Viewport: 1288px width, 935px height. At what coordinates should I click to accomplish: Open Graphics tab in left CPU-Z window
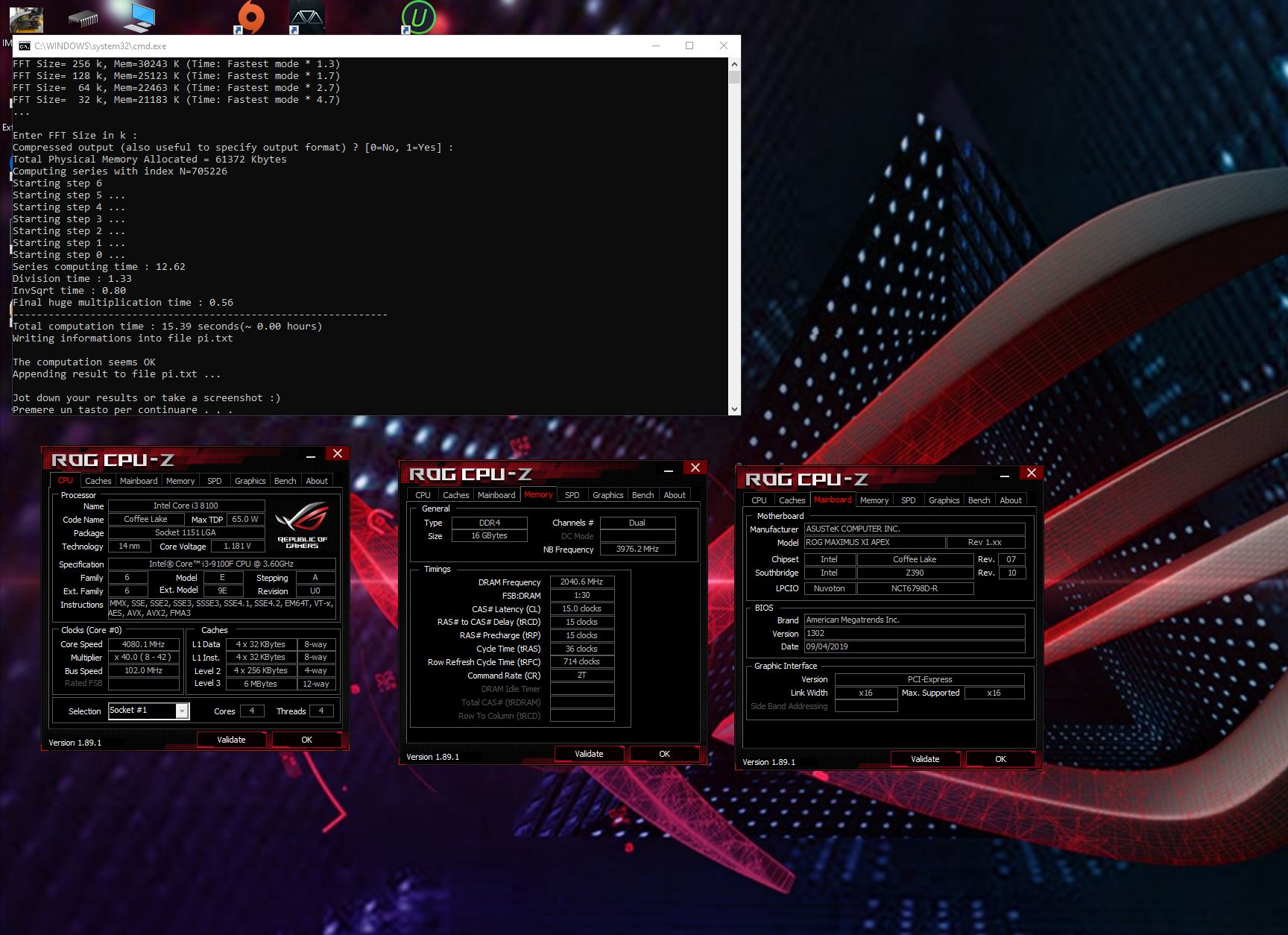click(250, 481)
